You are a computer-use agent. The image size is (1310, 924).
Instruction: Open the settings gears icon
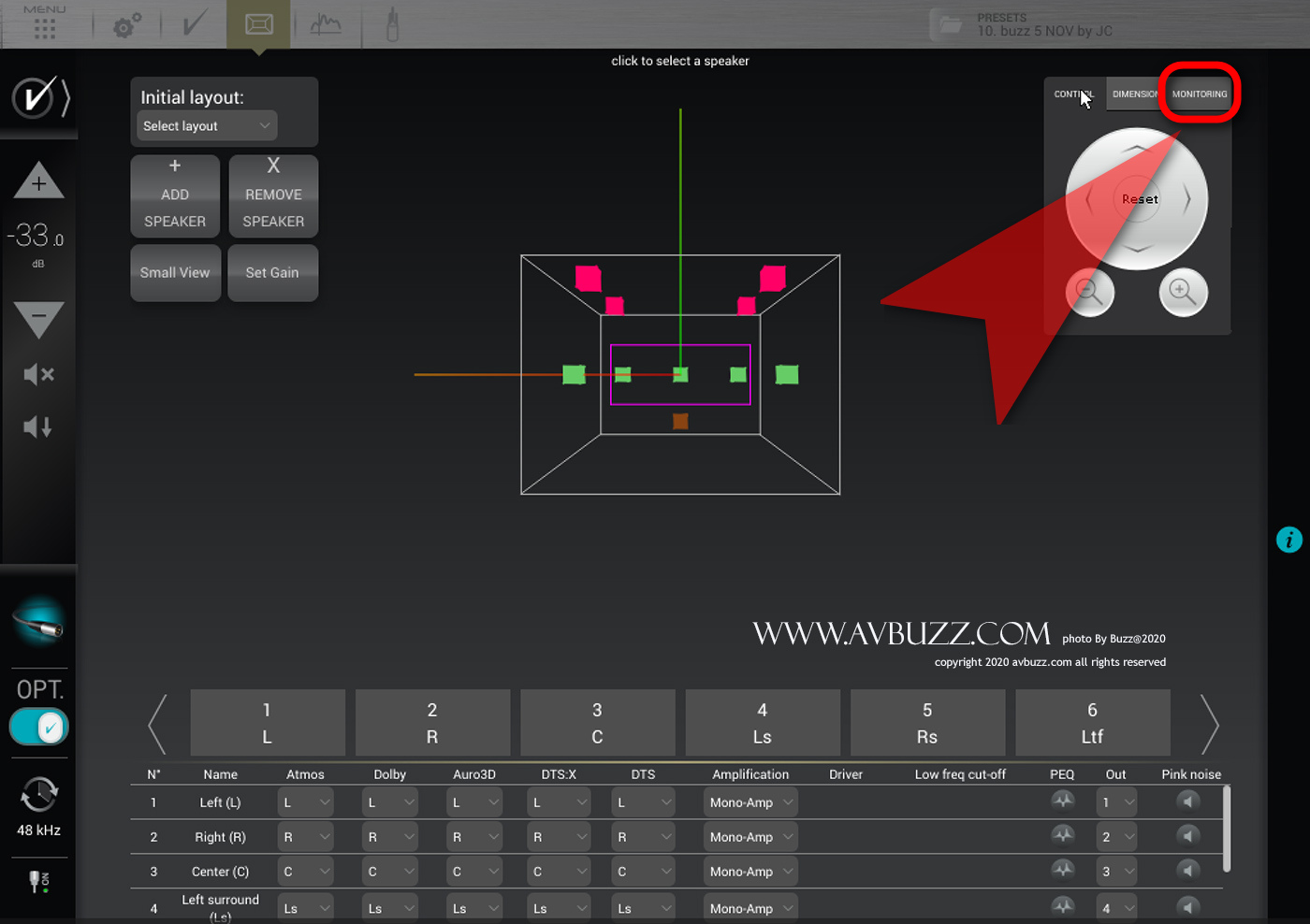point(127,25)
